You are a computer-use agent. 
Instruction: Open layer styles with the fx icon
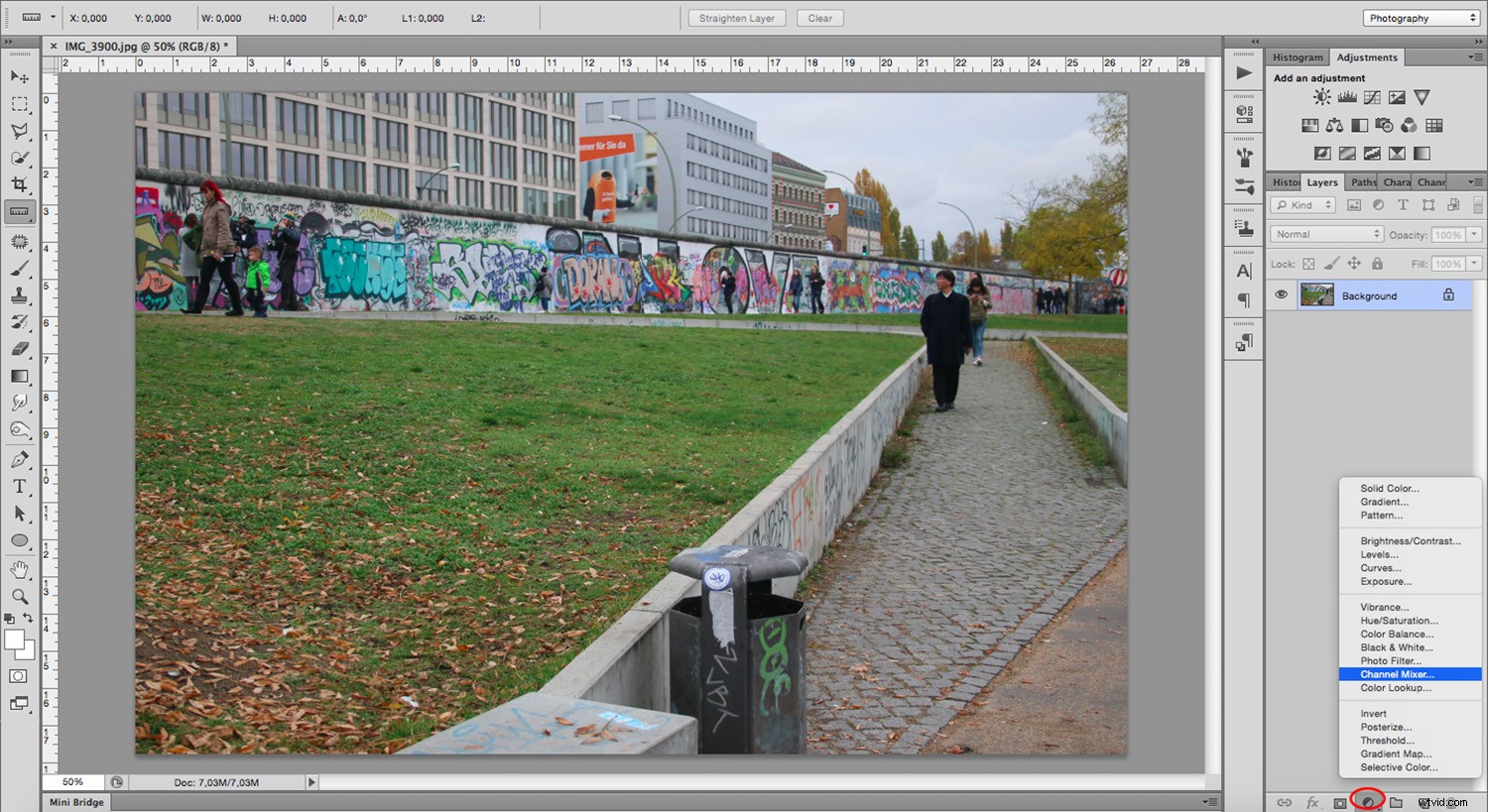1313,802
